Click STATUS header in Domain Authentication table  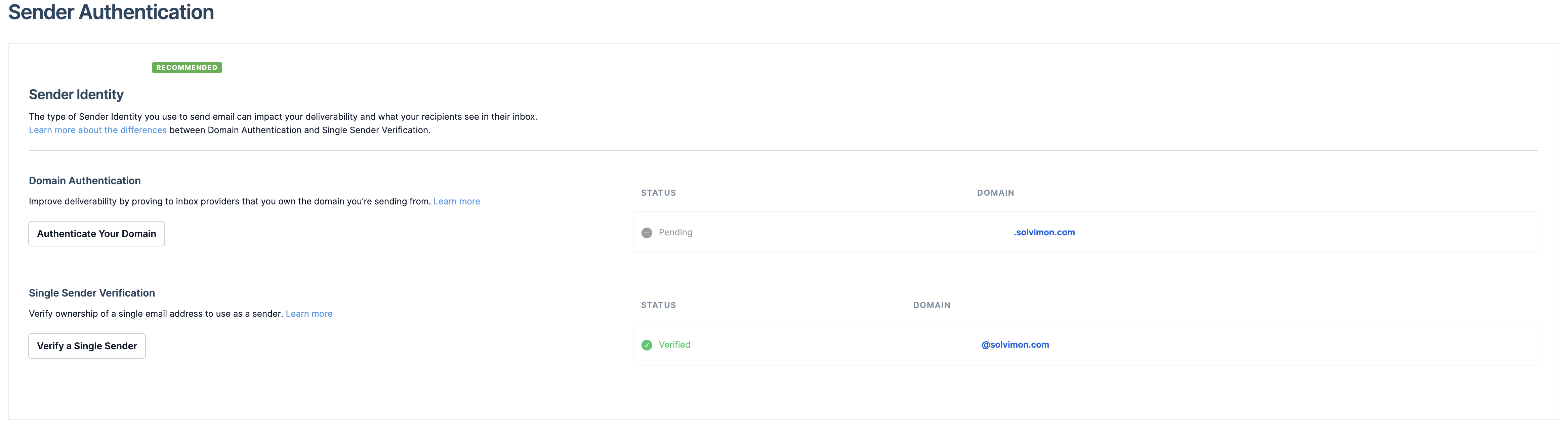click(658, 193)
